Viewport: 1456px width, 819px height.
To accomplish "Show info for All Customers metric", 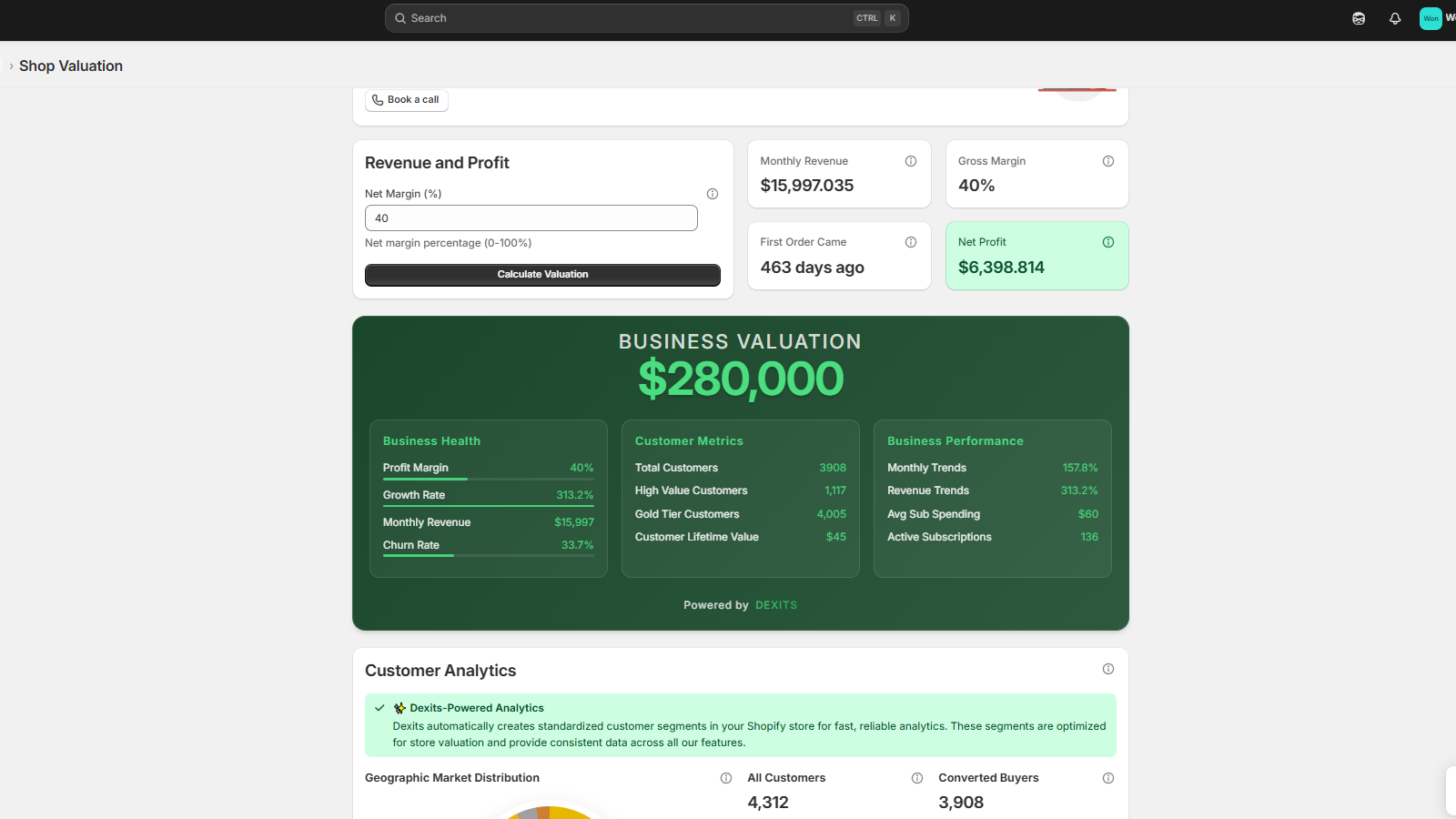I will [x=917, y=778].
